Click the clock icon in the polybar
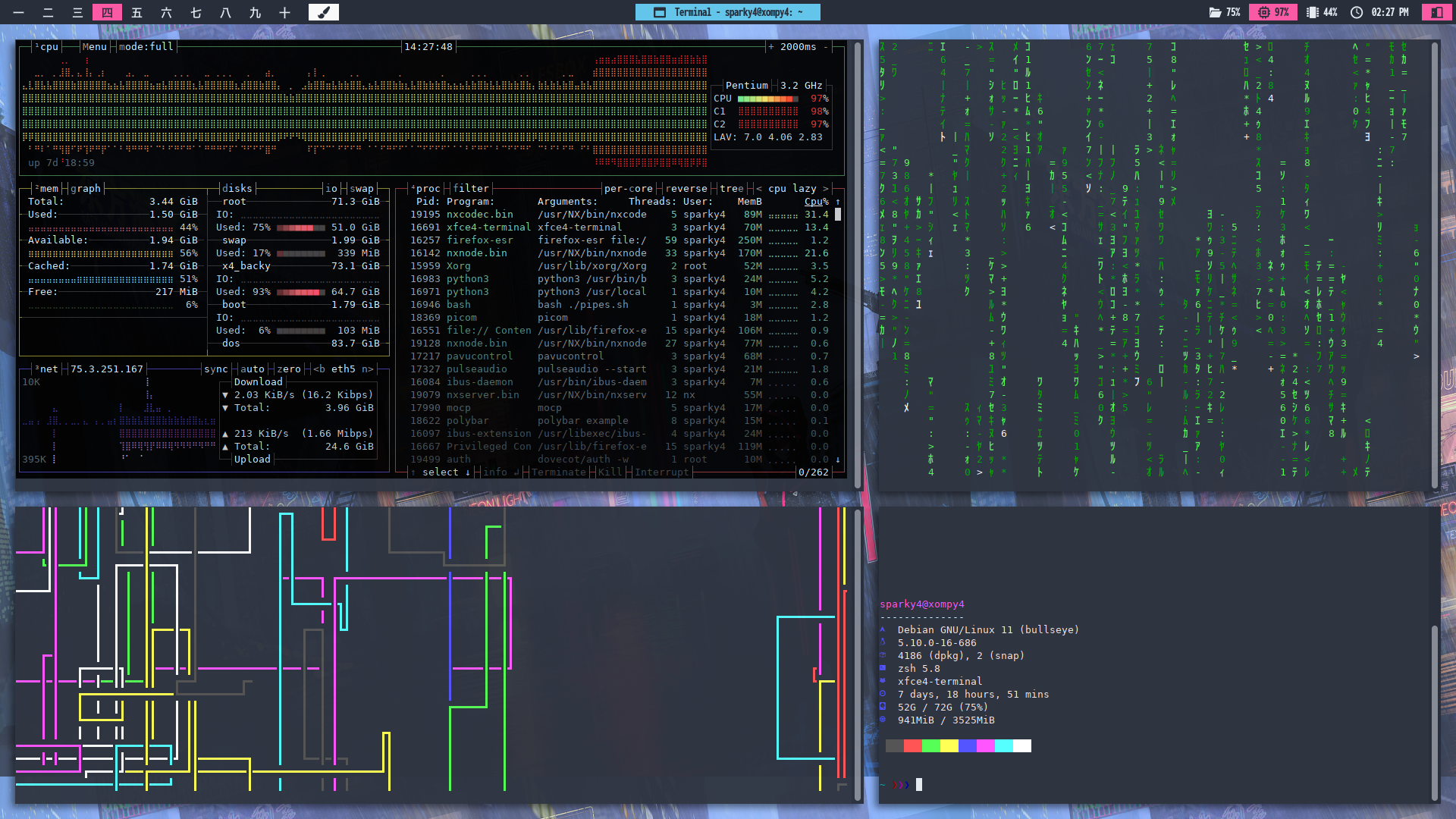This screenshot has height=819, width=1456. [1357, 12]
